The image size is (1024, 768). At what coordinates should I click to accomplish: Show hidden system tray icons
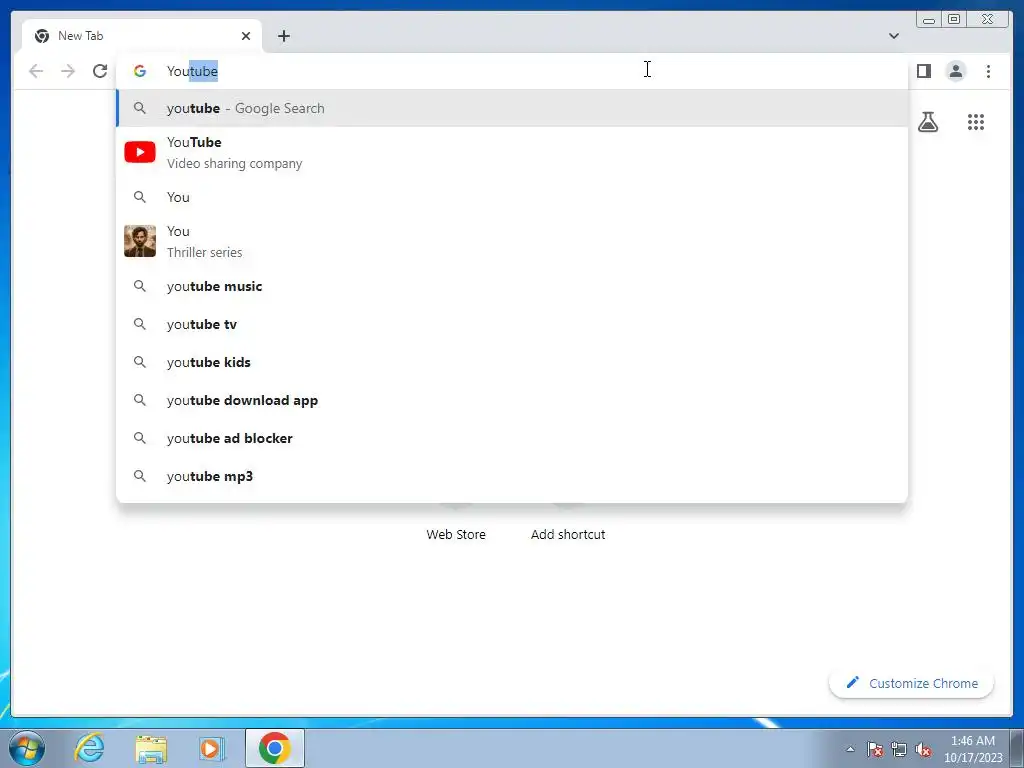tap(850, 749)
